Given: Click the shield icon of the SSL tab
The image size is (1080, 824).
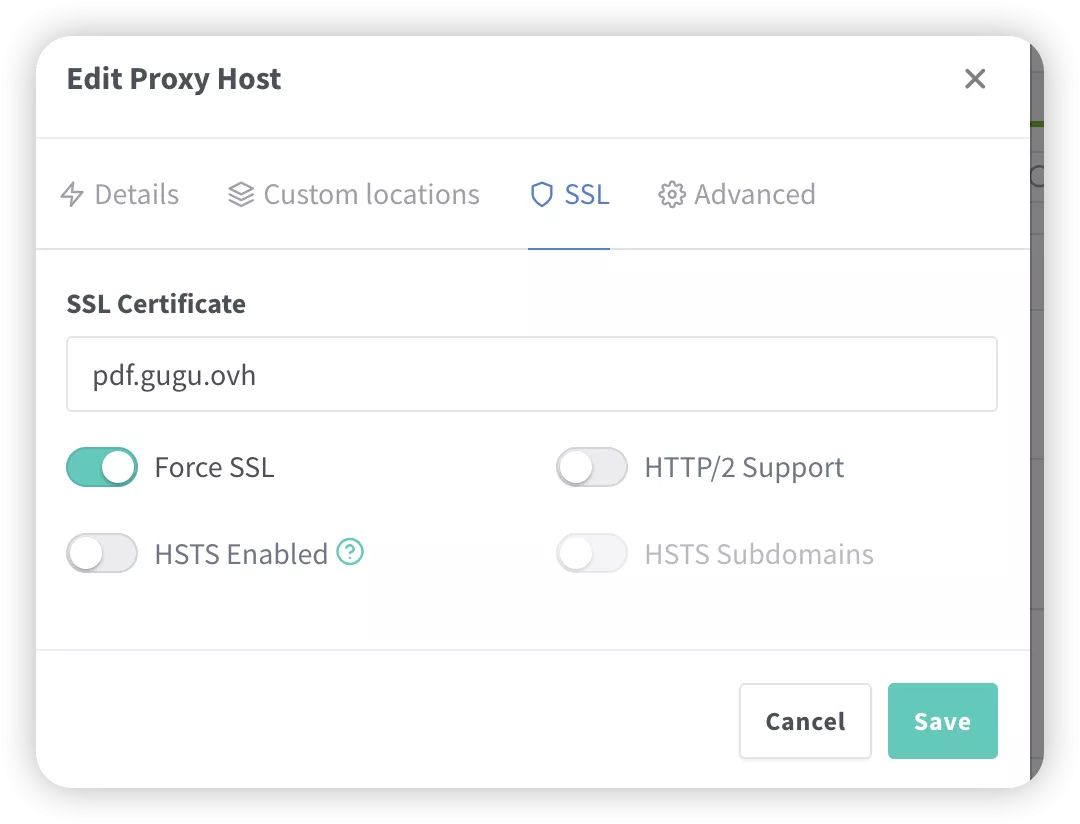Looking at the screenshot, I should point(541,194).
